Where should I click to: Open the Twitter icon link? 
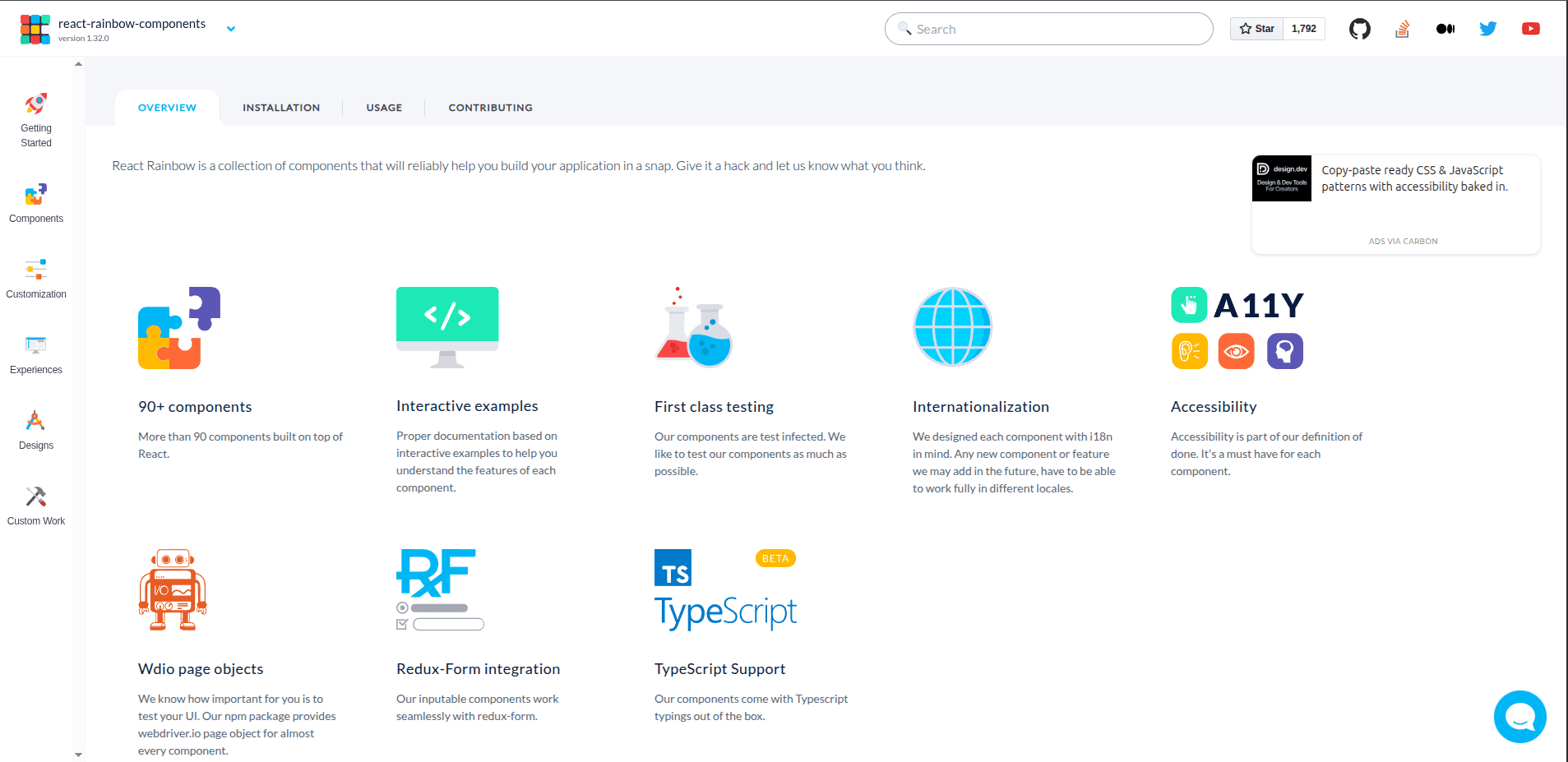point(1488,29)
